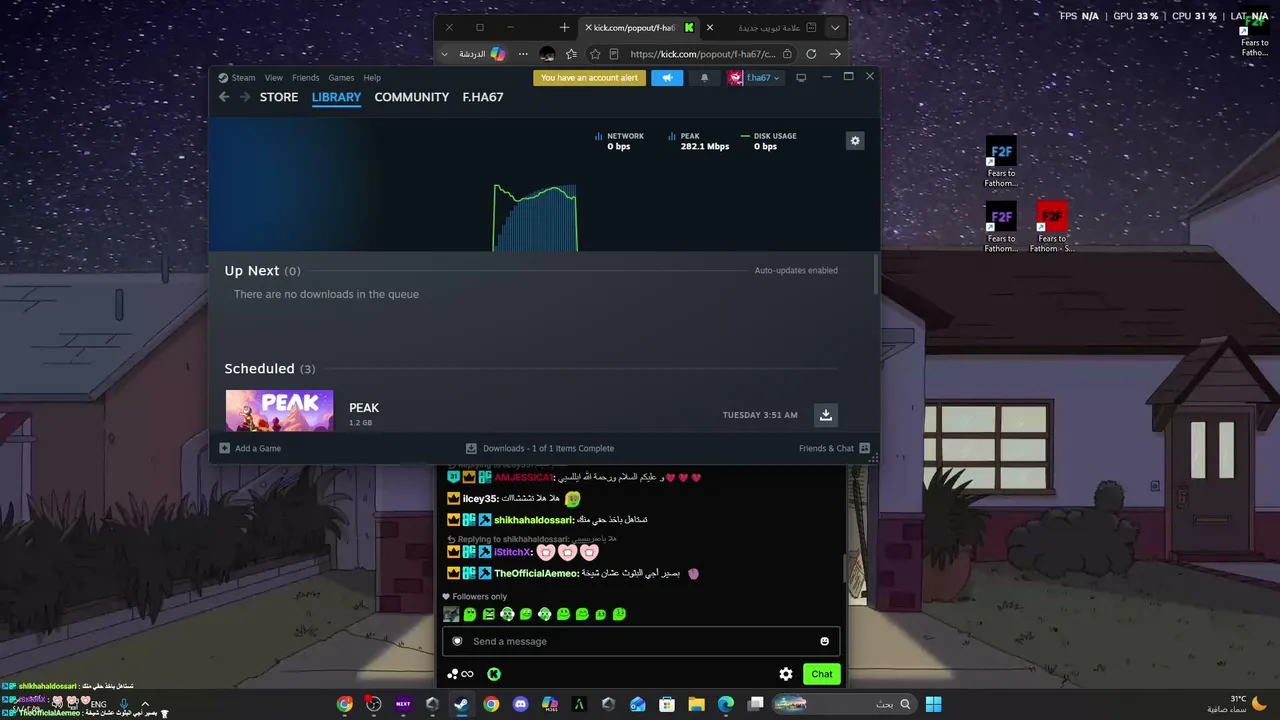Go back using Steam's back arrow
The image size is (1280, 720).
(224, 97)
